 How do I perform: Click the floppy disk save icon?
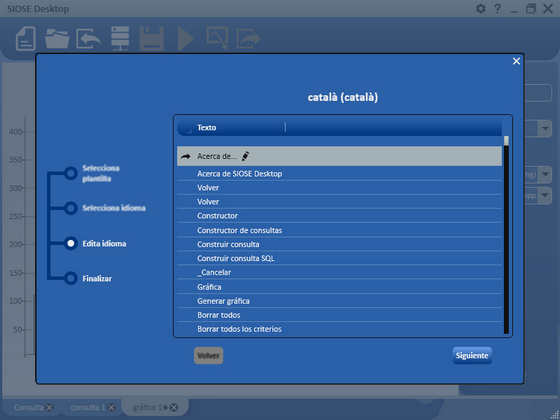pyautogui.click(x=151, y=38)
